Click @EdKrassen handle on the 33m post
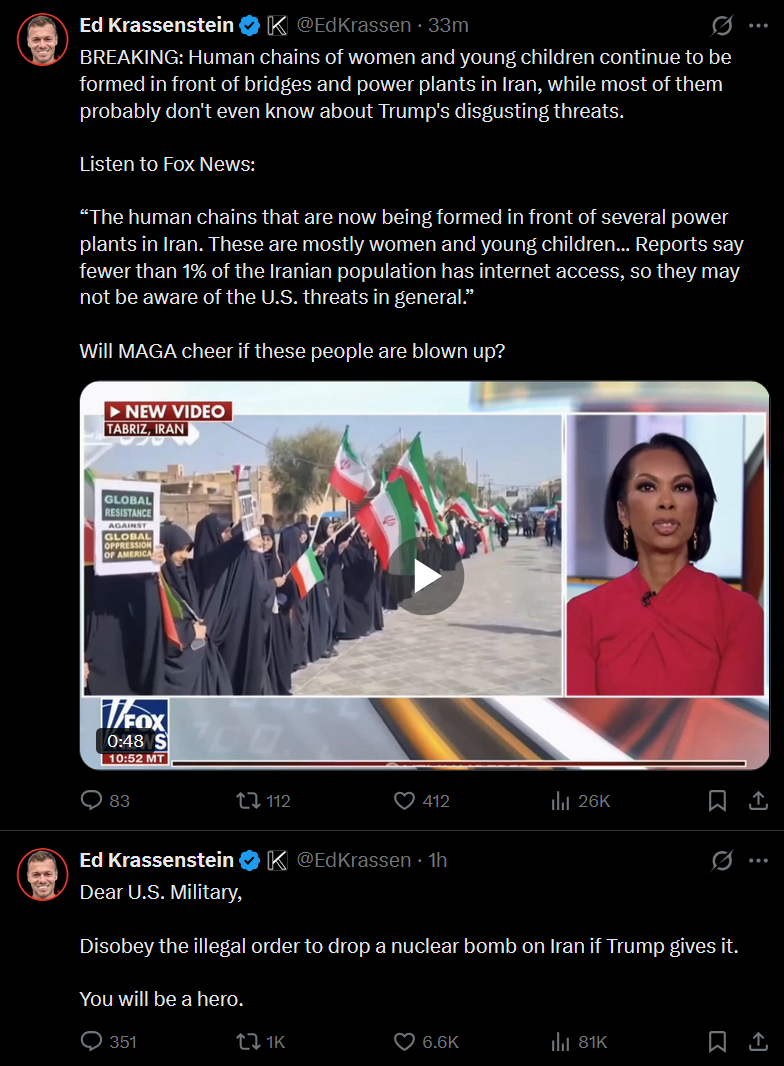The image size is (784, 1066). [354, 25]
